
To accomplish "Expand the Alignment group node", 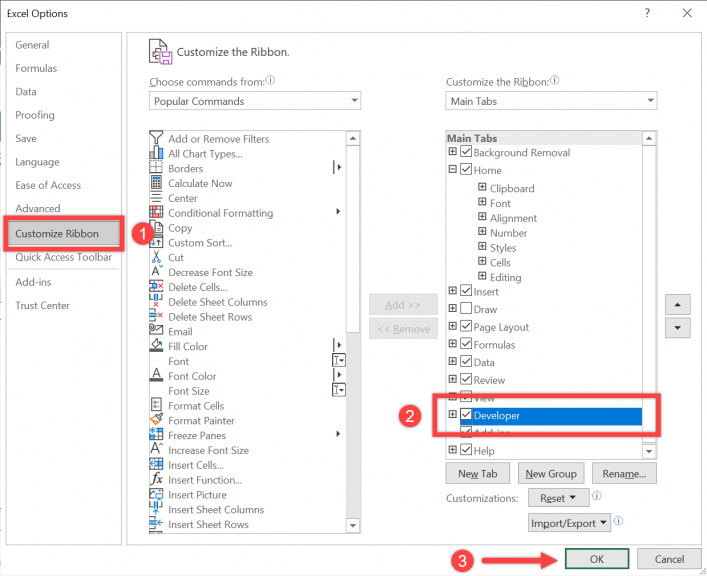I will click(x=482, y=217).
